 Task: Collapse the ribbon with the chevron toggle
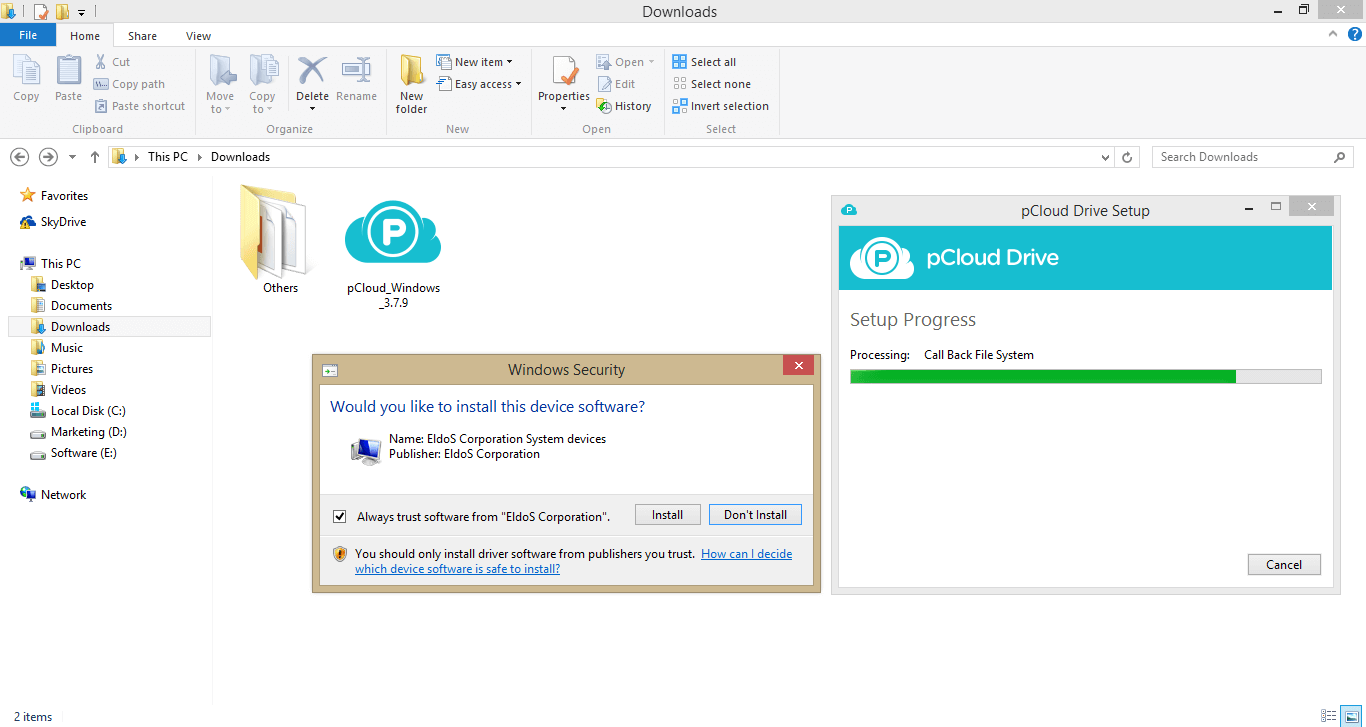(x=1331, y=33)
